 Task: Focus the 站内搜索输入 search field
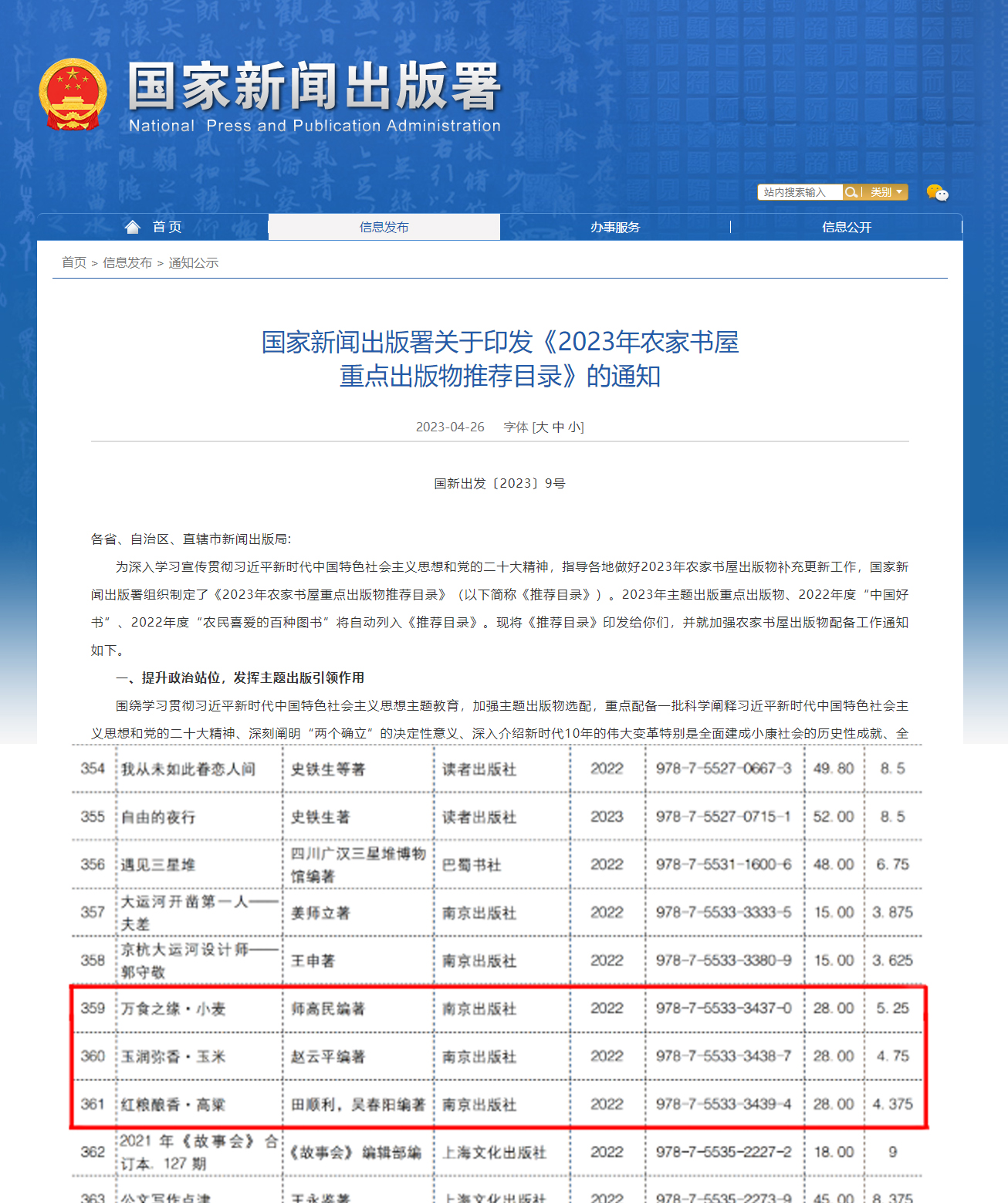(800, 192)
